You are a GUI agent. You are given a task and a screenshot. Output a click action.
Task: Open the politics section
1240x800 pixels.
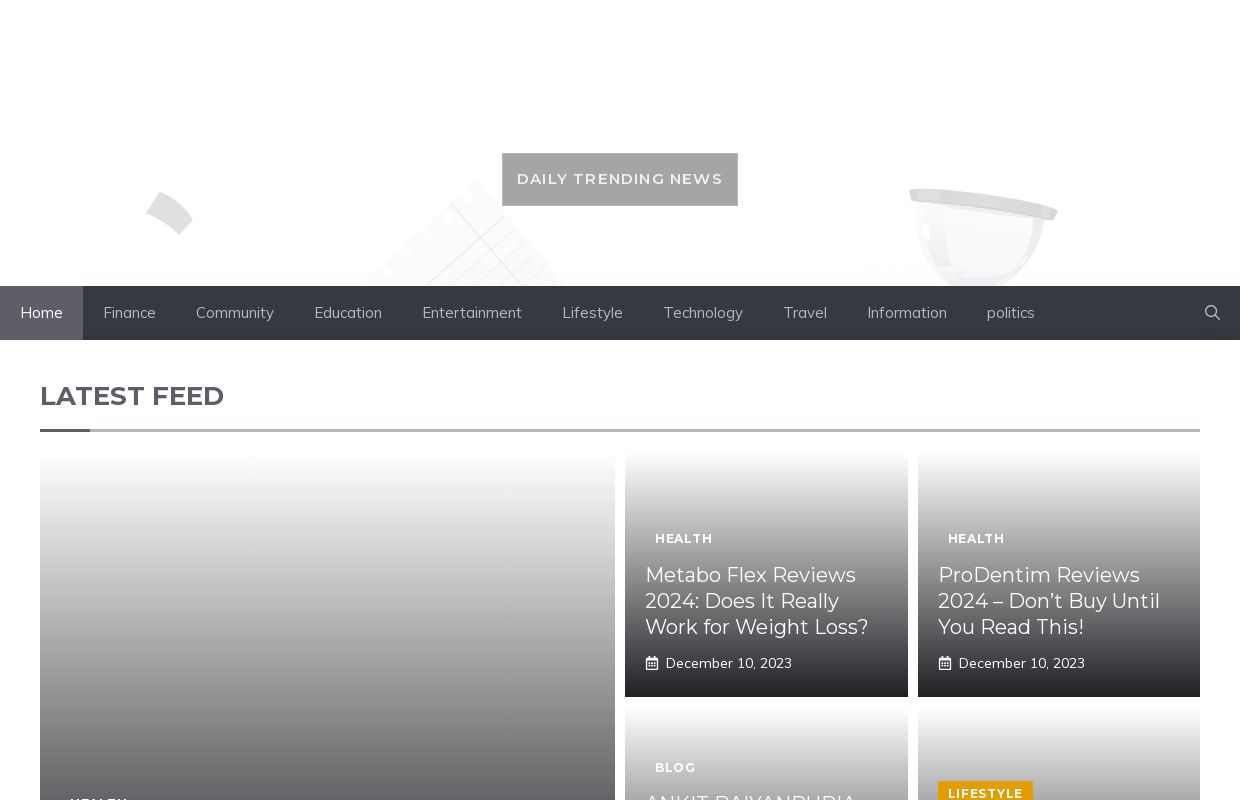[1010, 313]
